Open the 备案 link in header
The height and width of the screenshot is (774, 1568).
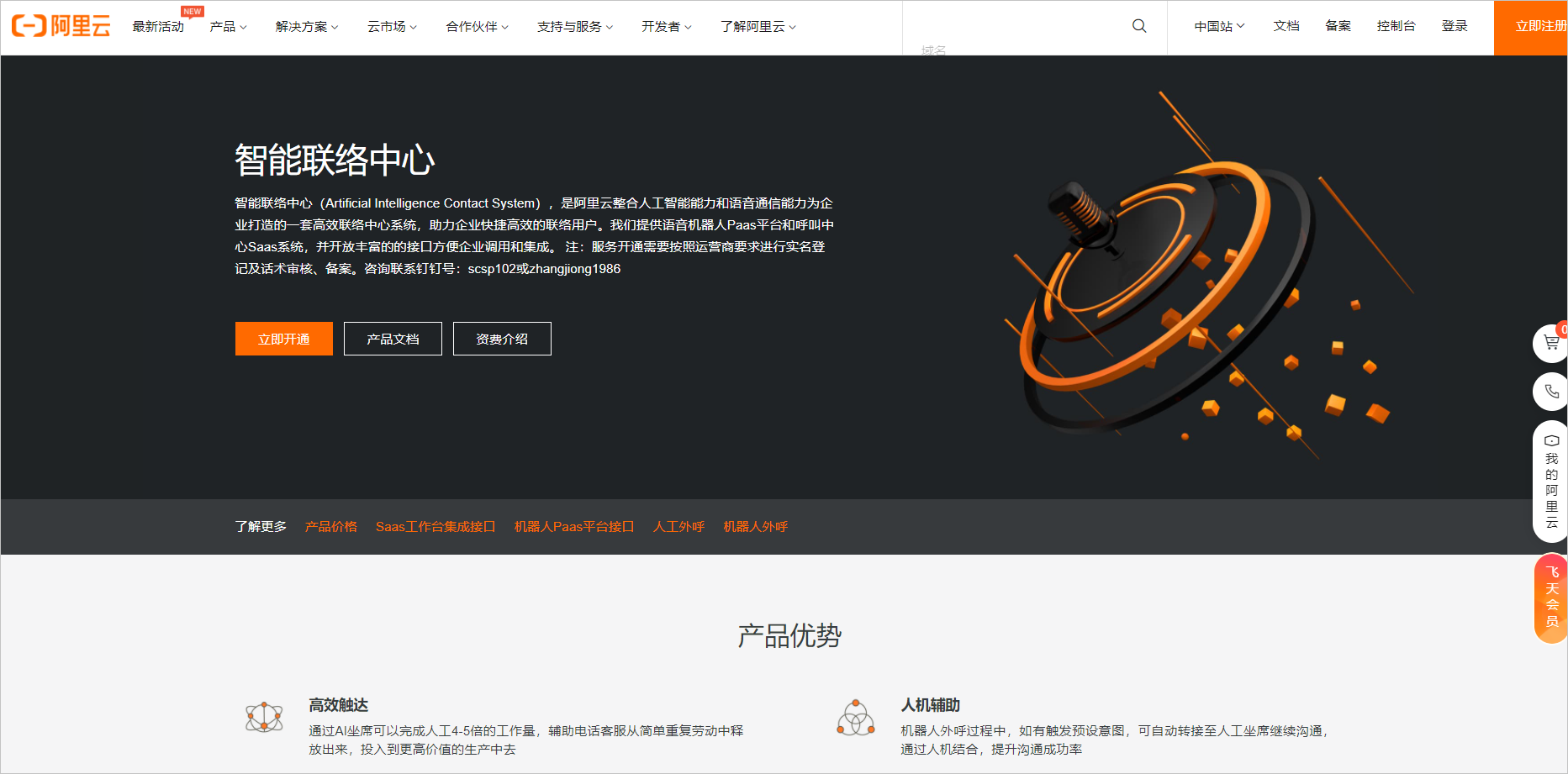(x=1338, y=26)
